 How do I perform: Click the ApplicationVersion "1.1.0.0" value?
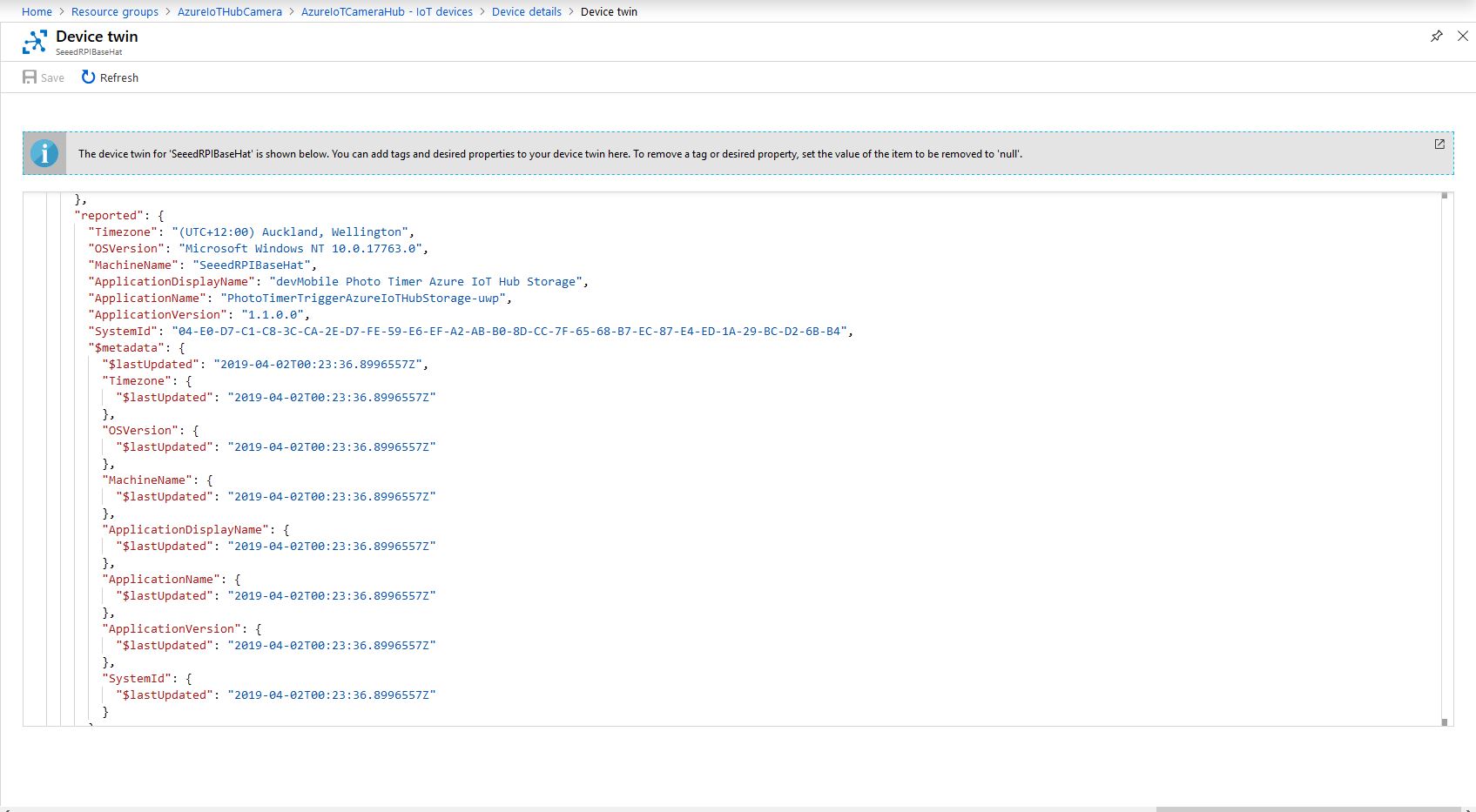click(273, 315)
